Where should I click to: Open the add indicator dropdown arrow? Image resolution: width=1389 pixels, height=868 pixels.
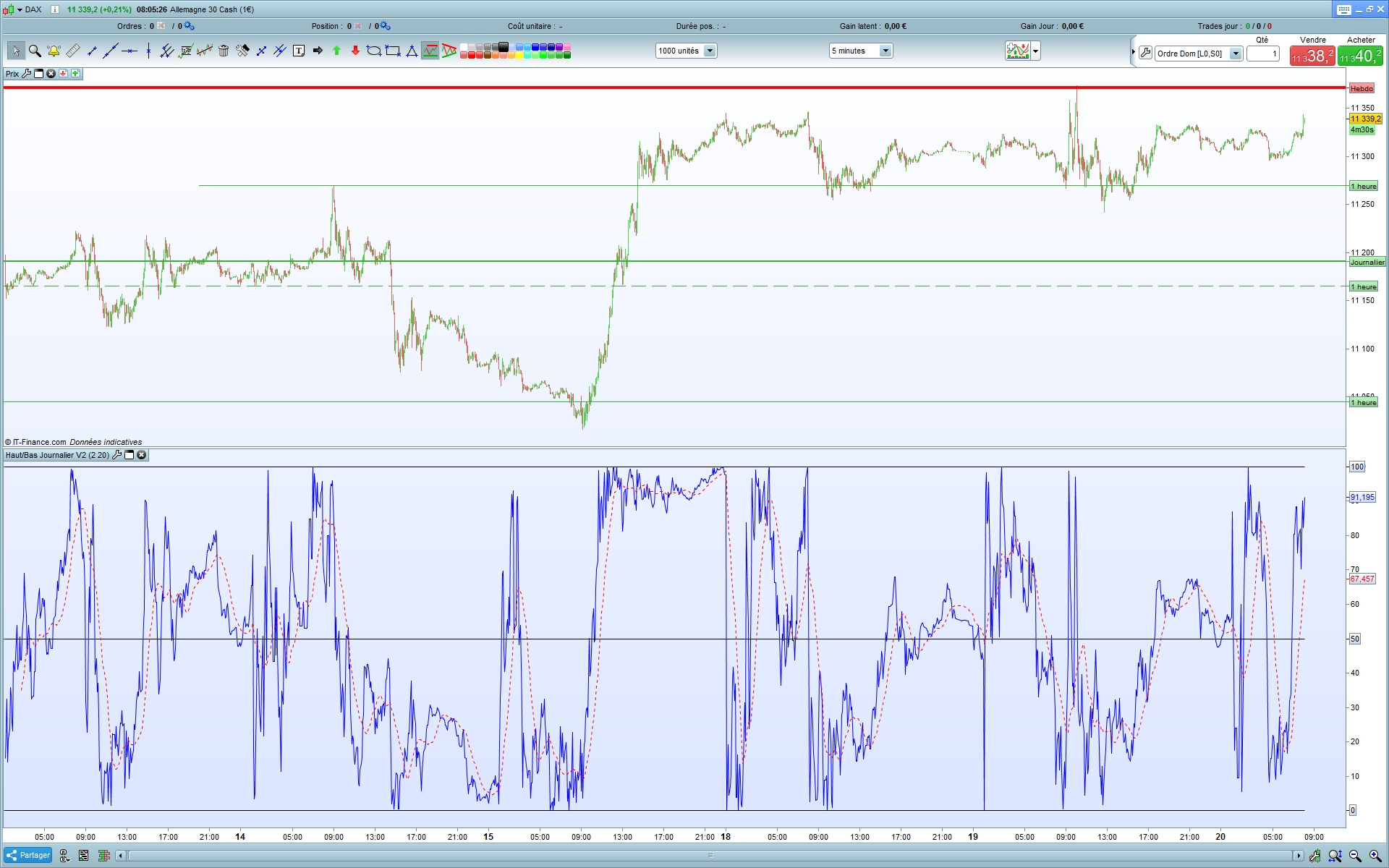[x=1036, y=51]
